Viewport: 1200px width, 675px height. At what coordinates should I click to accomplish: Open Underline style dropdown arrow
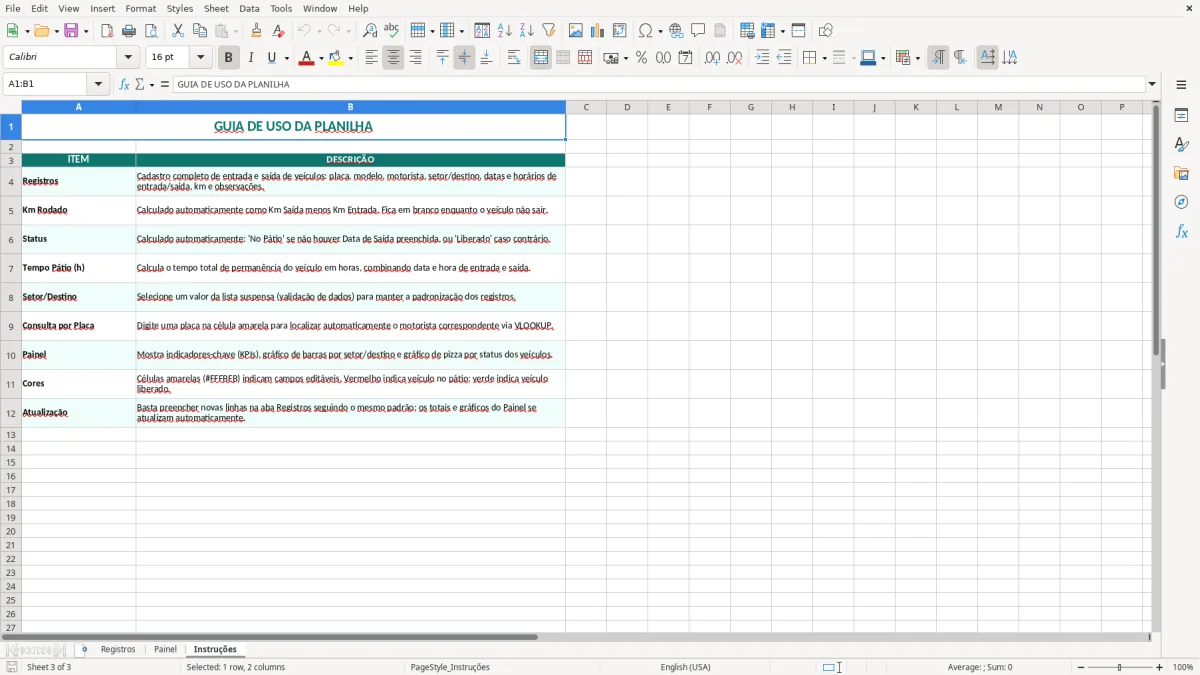tap(286, 58)
